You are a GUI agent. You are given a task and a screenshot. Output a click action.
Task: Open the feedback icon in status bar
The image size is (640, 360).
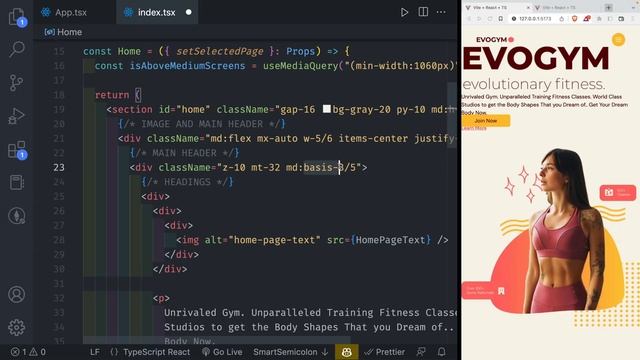pyautogui.click(x=421, y=352)
